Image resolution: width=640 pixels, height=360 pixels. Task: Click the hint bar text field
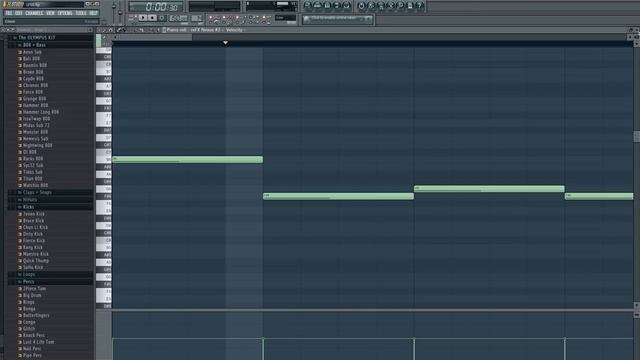[x=51, y=22]
